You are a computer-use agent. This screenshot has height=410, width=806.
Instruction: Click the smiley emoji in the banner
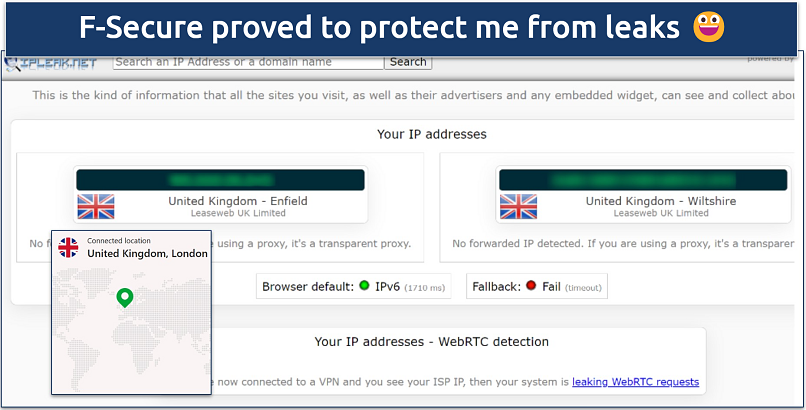click(x=708, y=28)
